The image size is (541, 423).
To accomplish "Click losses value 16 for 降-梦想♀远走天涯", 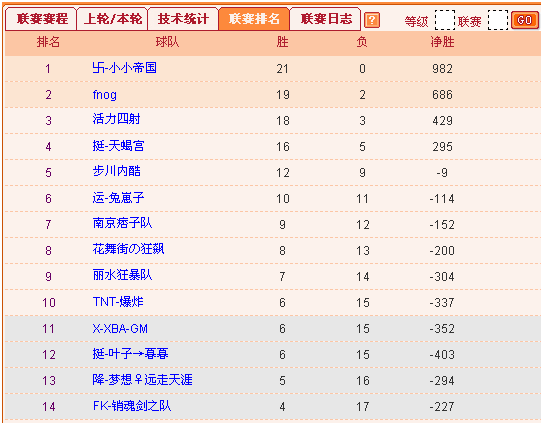I will point(363,381).
